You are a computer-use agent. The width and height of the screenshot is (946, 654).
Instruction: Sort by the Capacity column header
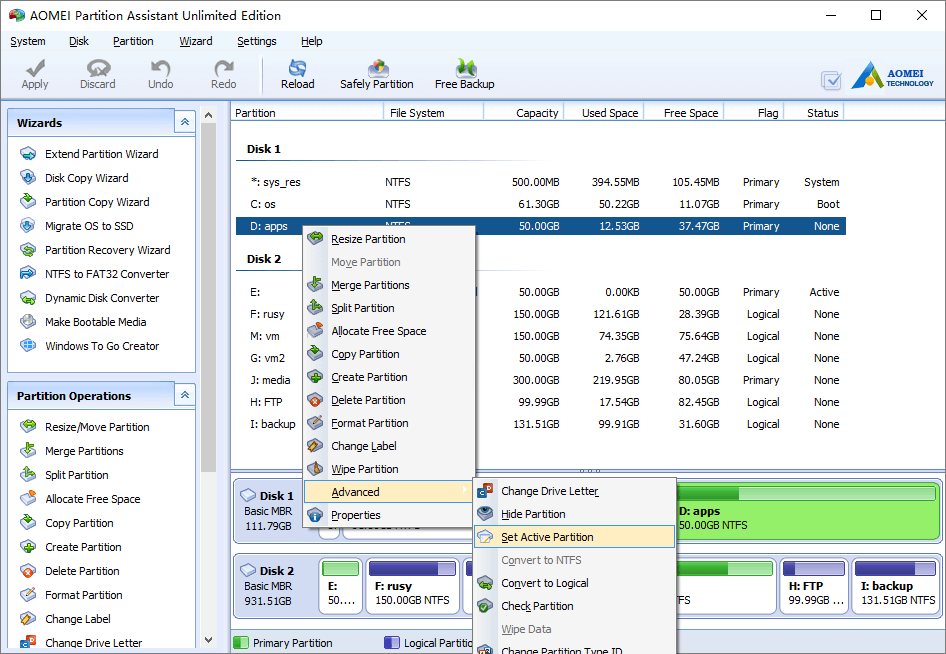(x=524, y=113)
